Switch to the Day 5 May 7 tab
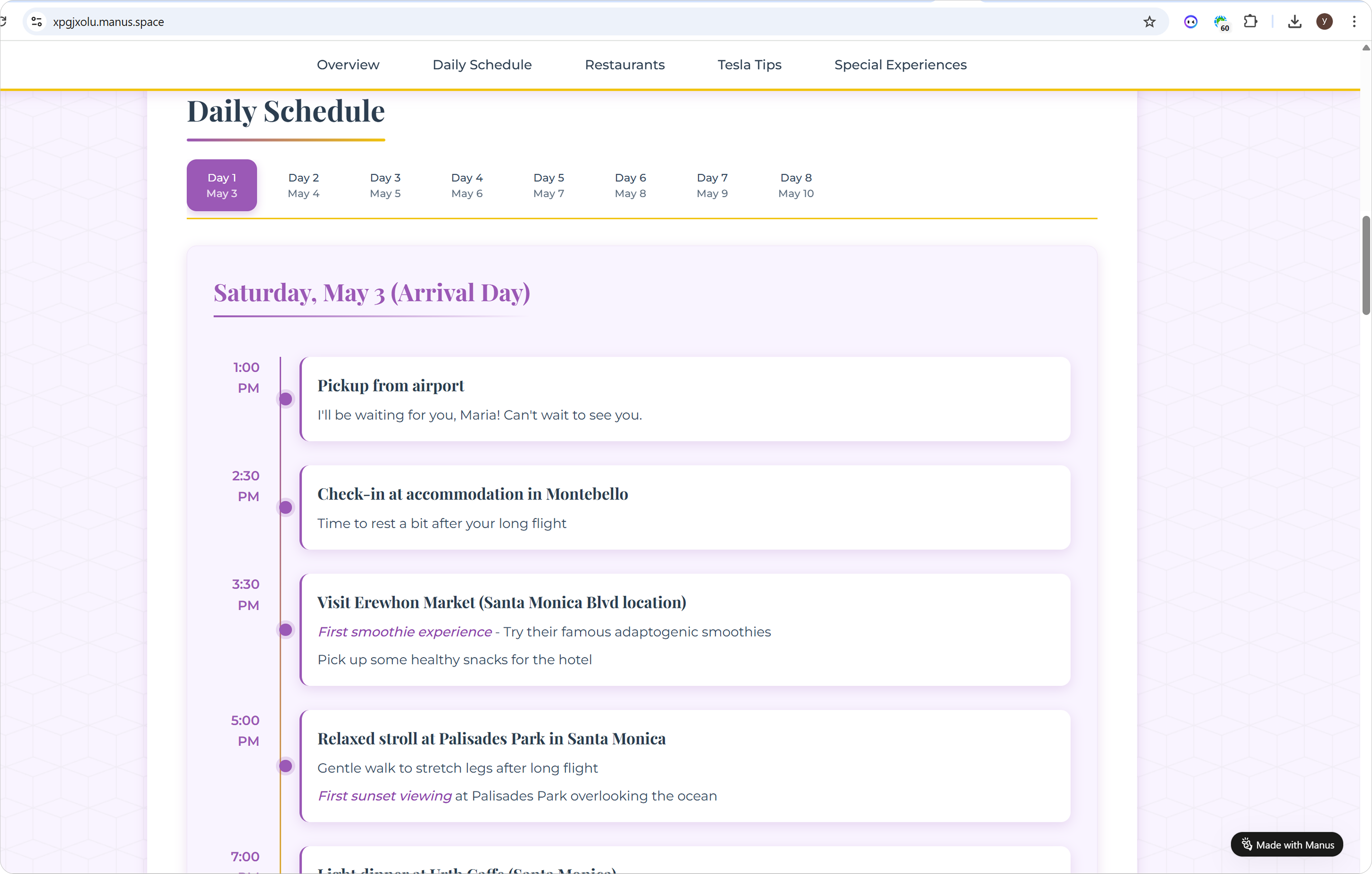 pyautogui.click(x=549, y=185)
